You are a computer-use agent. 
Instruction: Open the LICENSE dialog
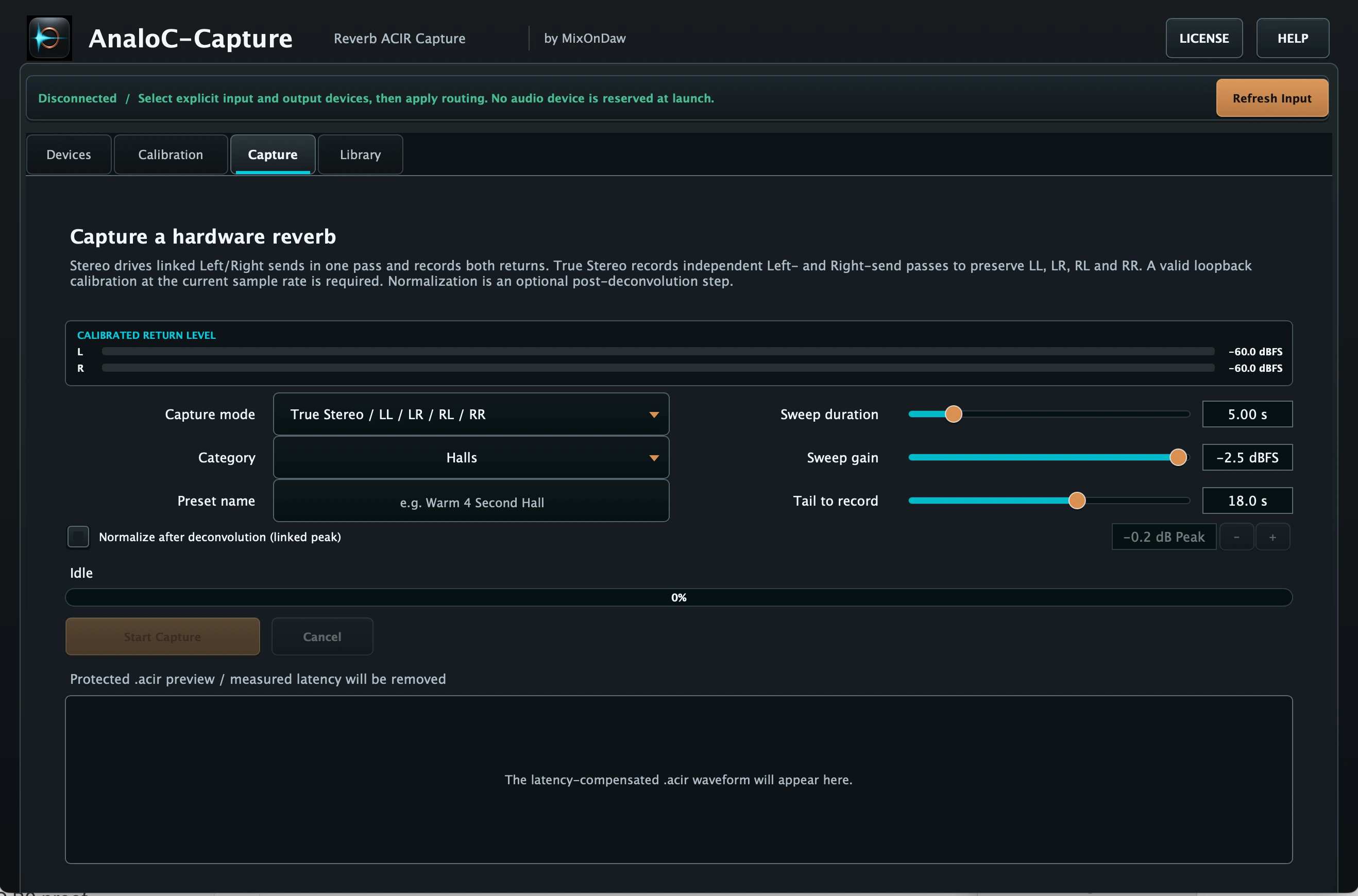point(1203,38)
